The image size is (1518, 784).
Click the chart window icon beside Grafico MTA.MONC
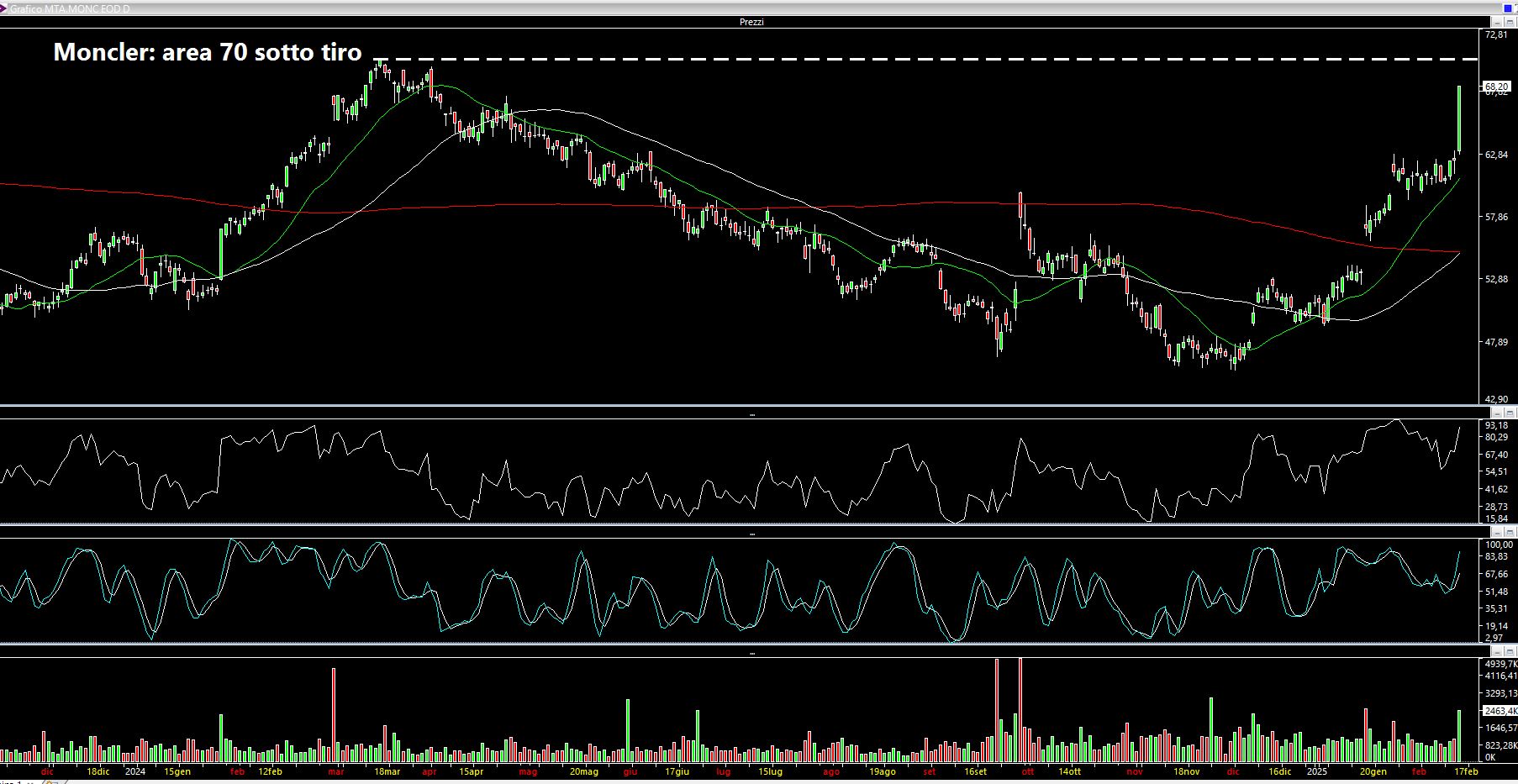coord(4,8)
